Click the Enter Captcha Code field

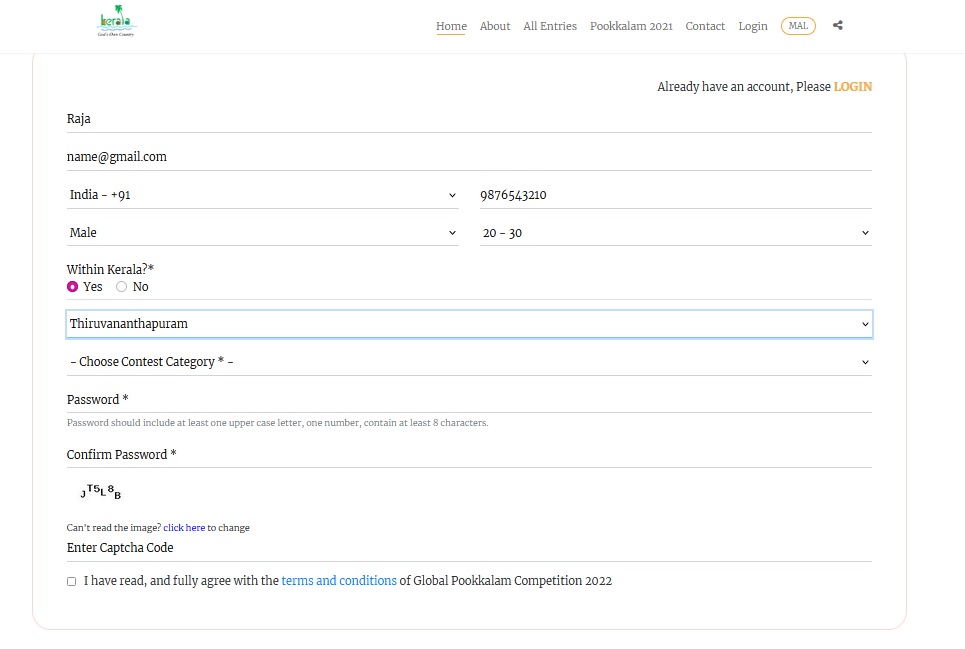click(x=469, y=548)
